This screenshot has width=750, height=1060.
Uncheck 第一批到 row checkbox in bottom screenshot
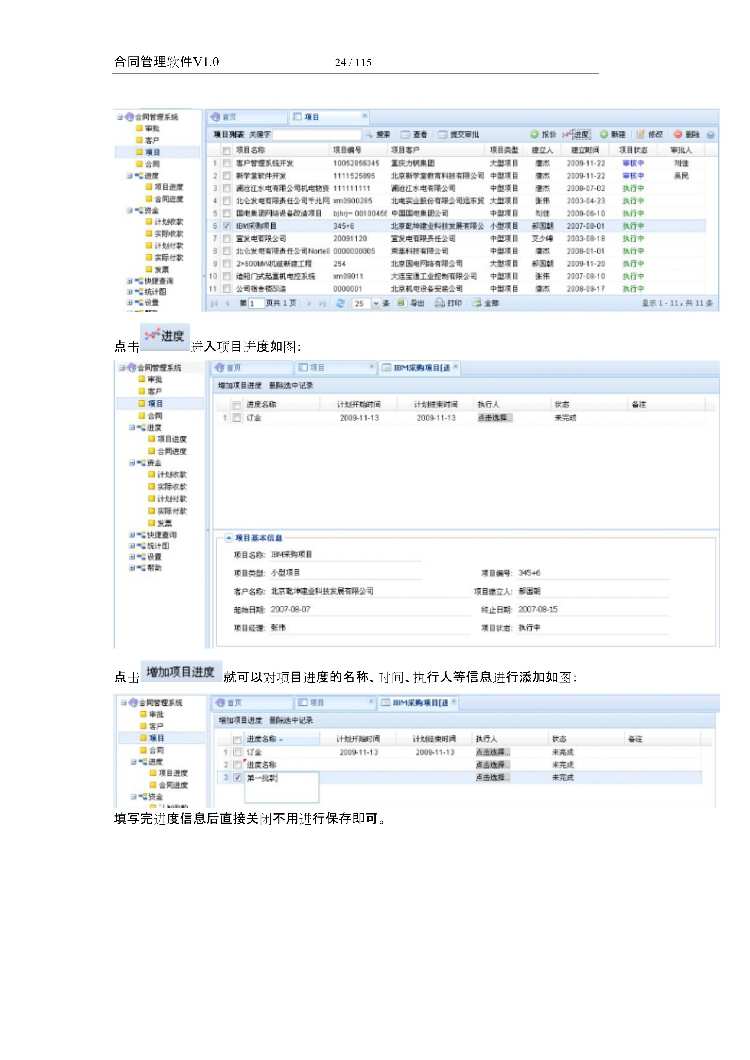tap(237, 778)
